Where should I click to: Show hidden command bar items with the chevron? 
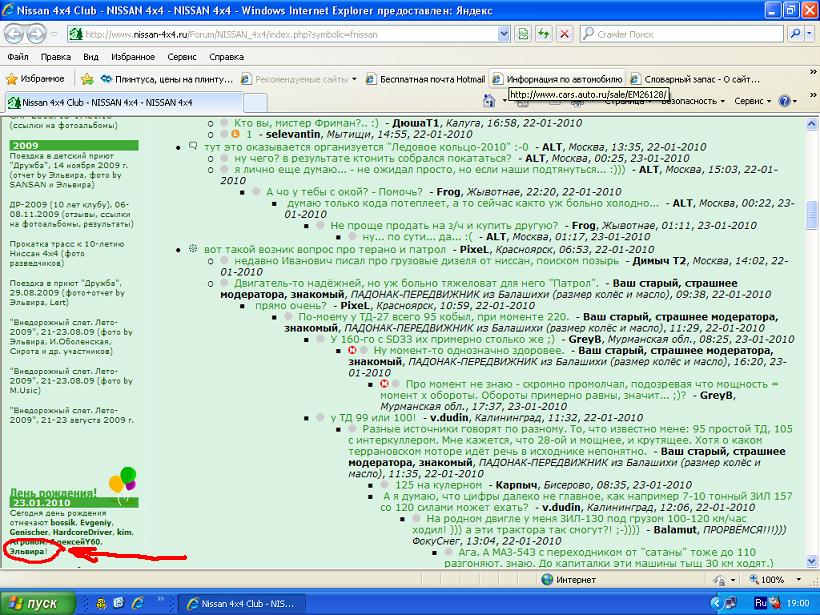coord(813,95)
